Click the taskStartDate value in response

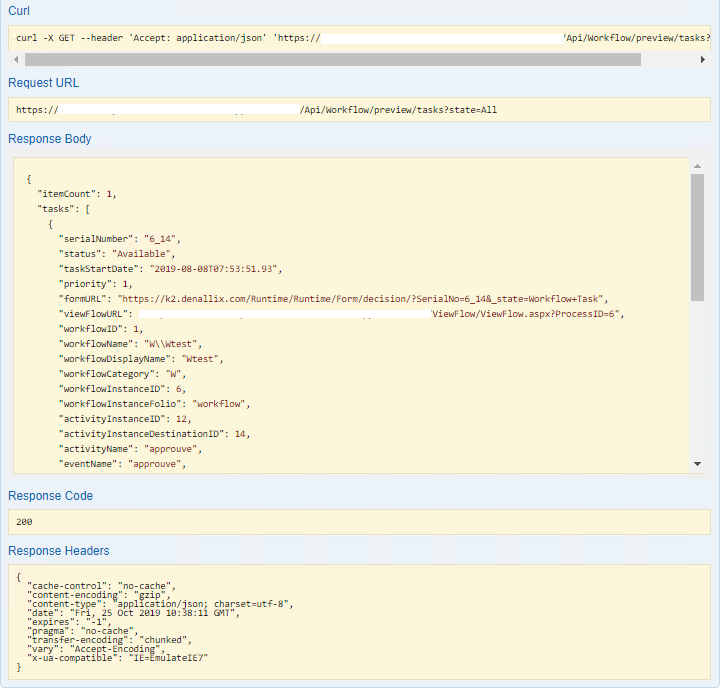[215, 269]
